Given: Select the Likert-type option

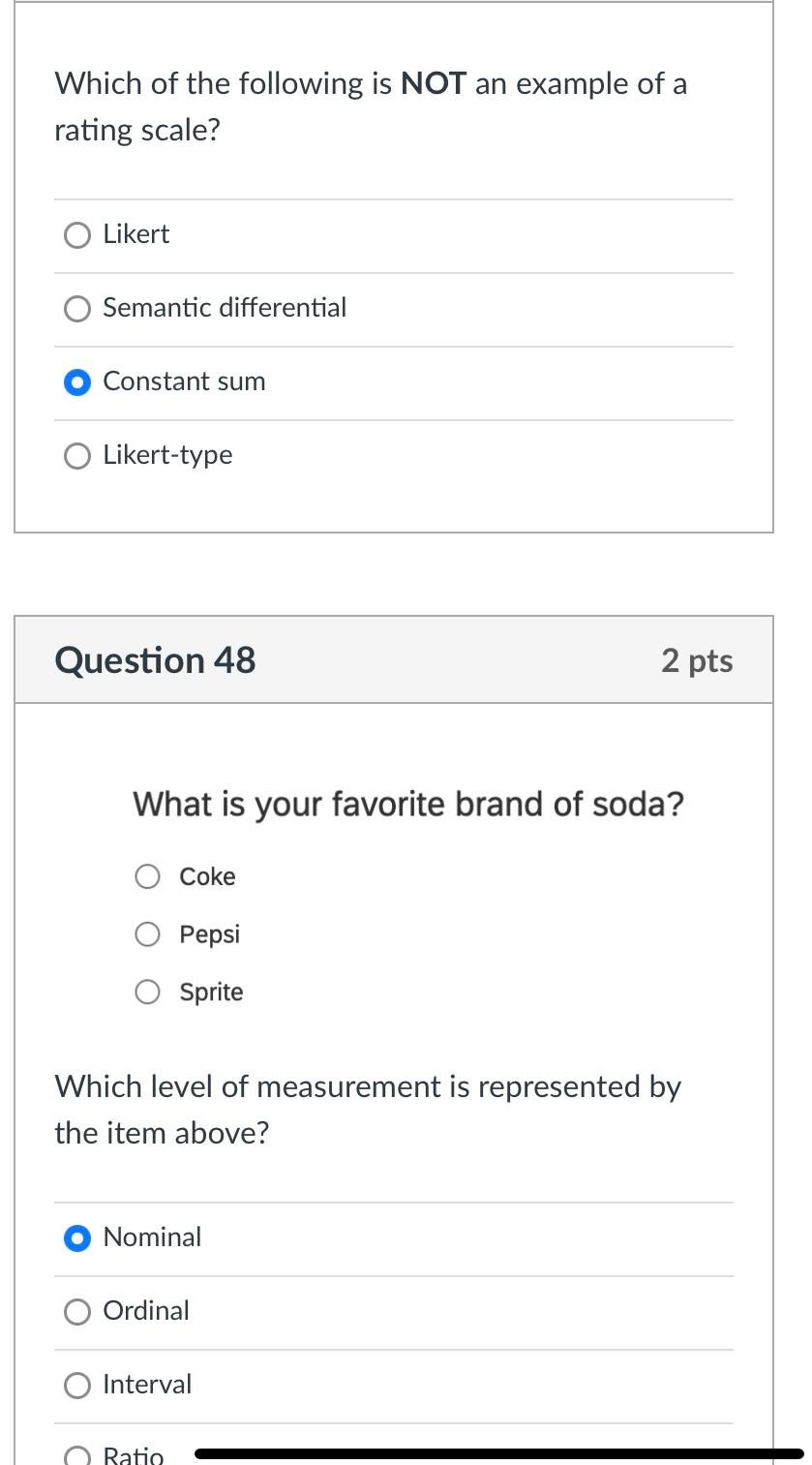Looking at the screenshot, I should [x=76, y=455].
